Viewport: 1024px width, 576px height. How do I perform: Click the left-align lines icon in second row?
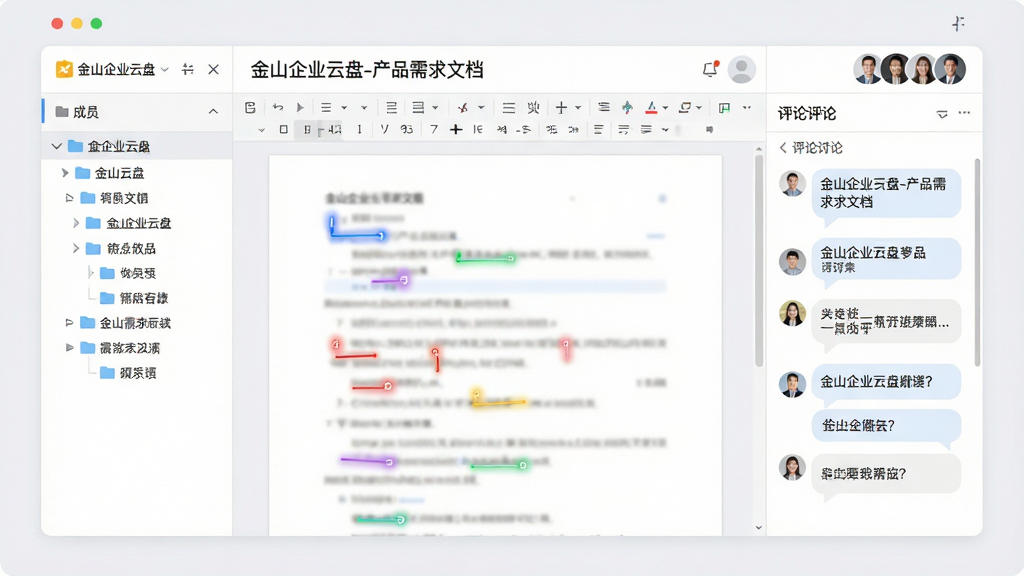598,129
